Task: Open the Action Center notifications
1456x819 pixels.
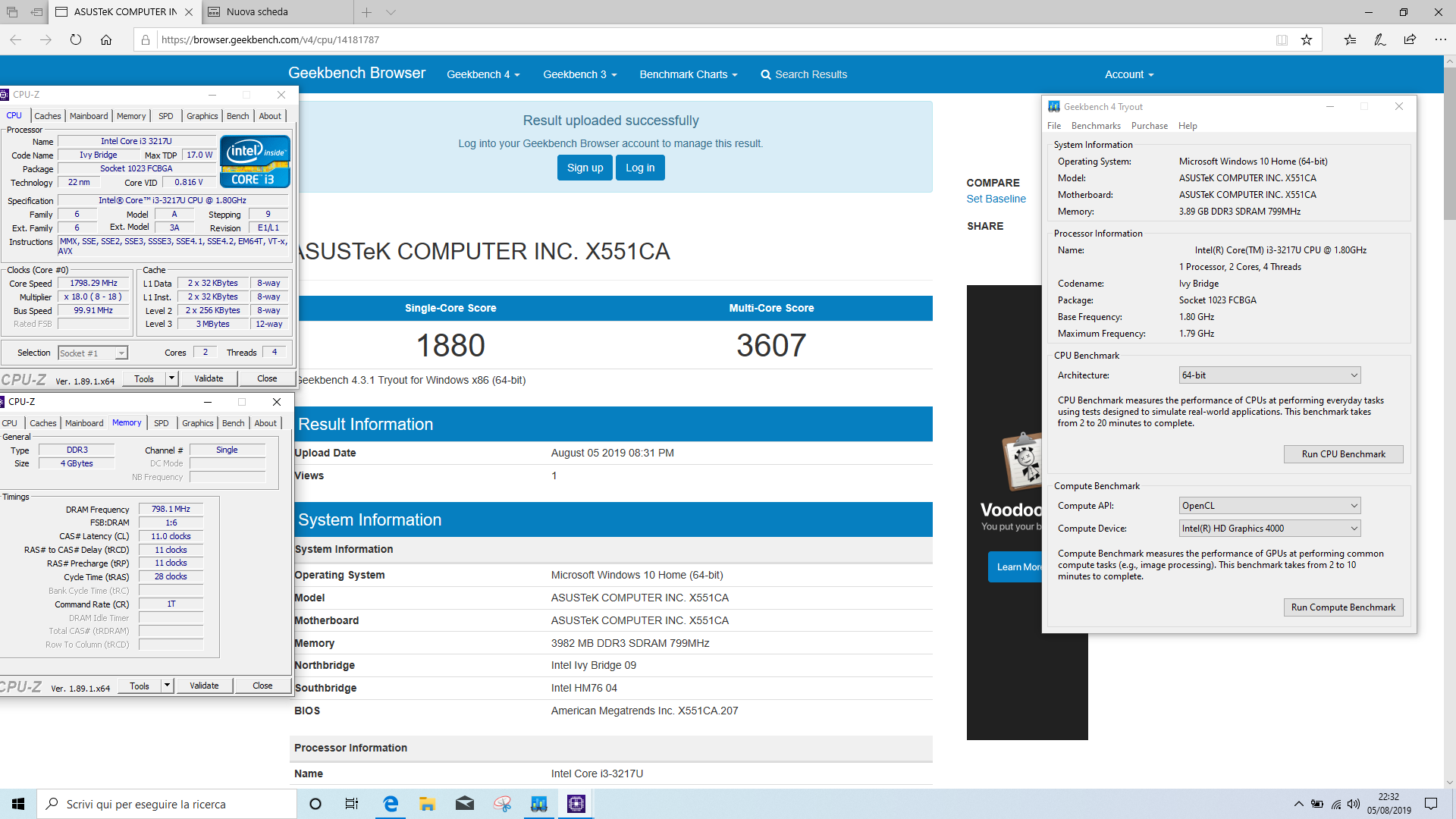Action: [1431, 804]
